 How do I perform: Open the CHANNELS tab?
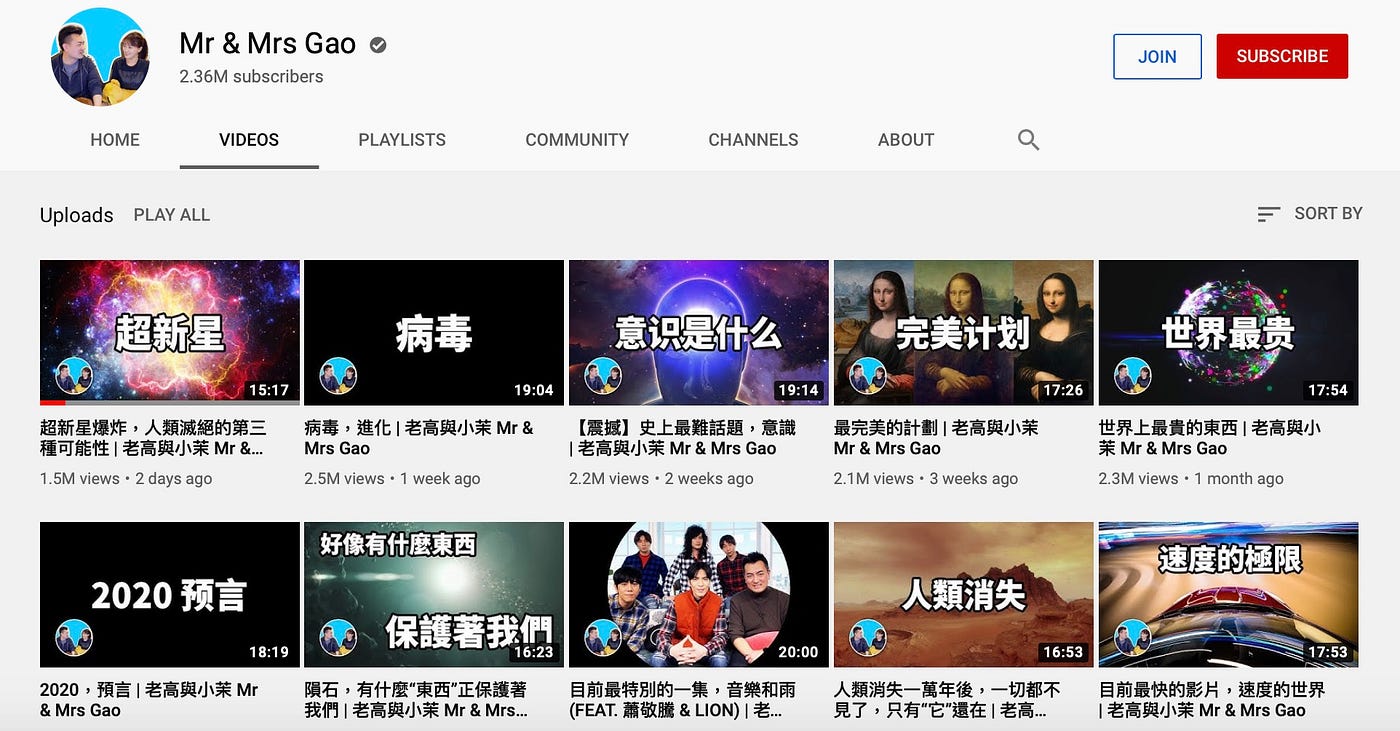[753, 140]
